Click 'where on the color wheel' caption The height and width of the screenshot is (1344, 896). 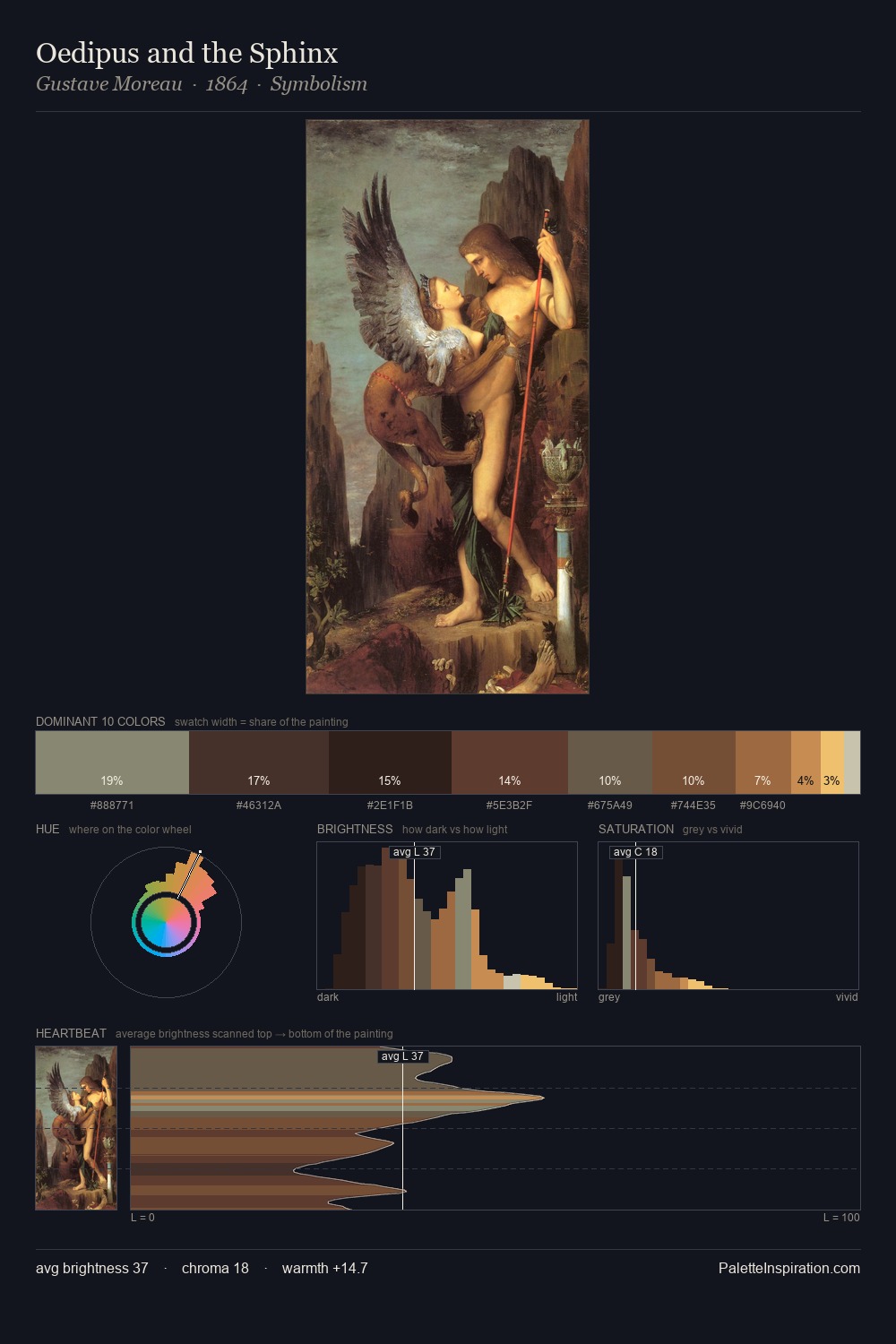[x=130, y=830]
